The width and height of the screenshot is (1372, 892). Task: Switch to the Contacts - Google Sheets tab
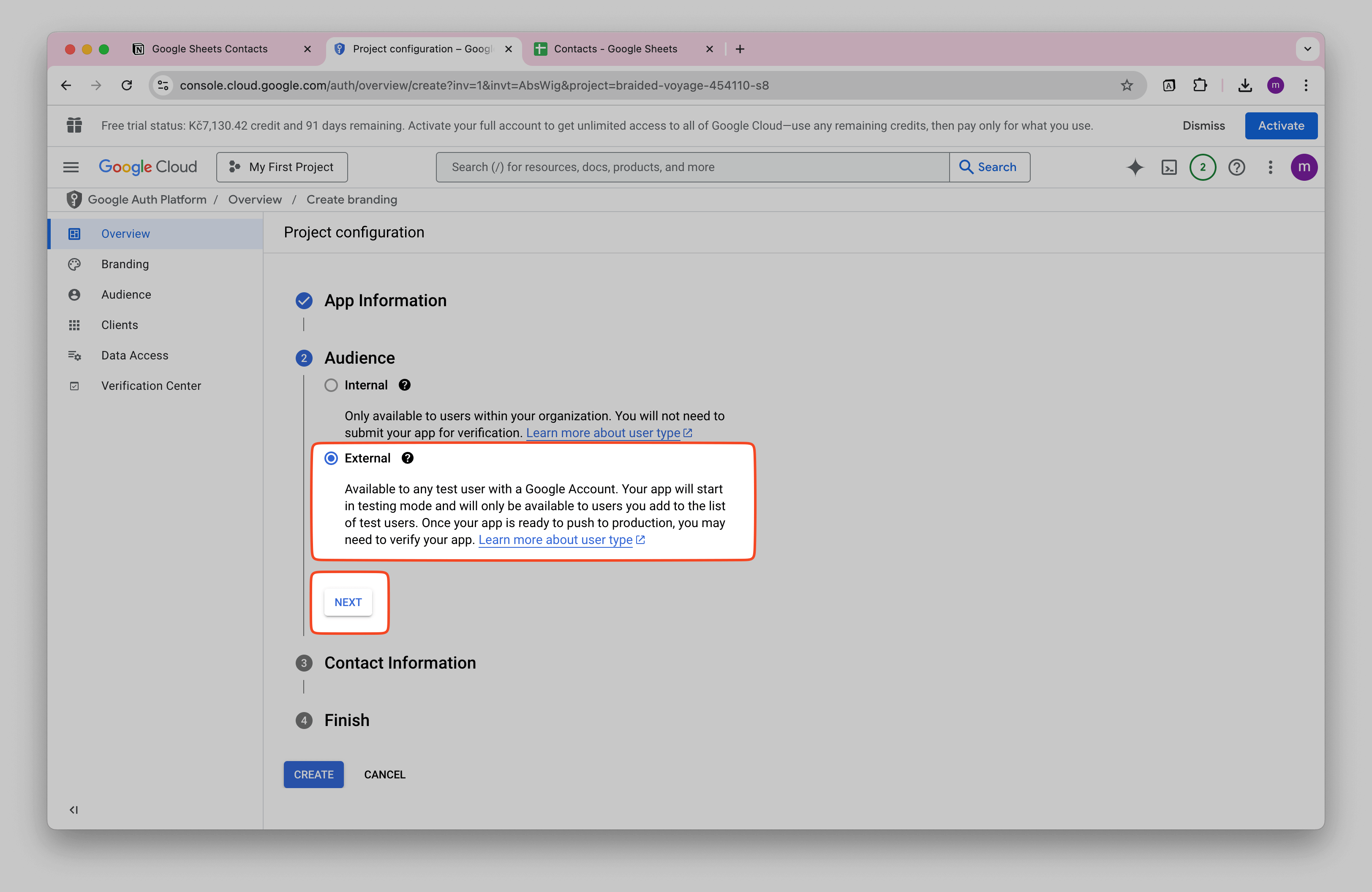tap(616, 49)
